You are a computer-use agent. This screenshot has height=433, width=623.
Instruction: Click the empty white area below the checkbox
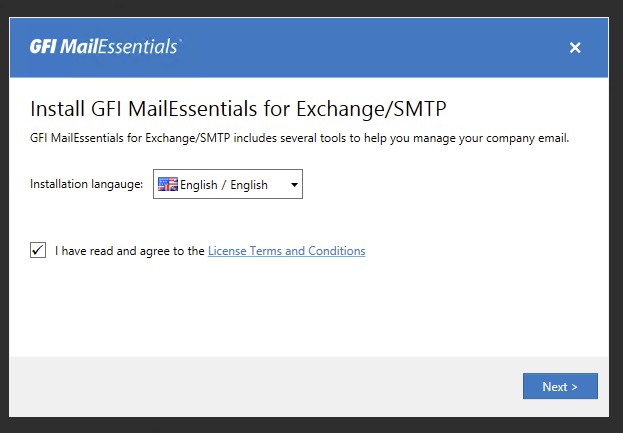(x=300, y=310)
